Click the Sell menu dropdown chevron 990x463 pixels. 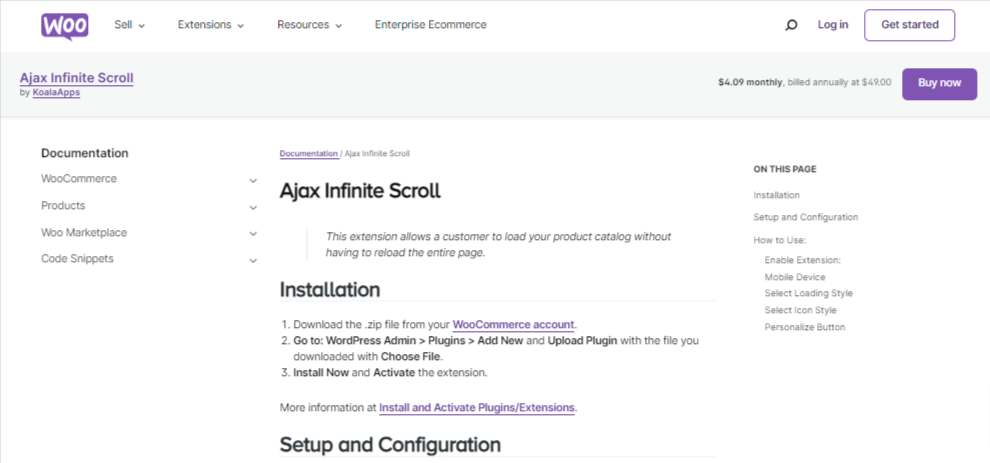point(141,27)
